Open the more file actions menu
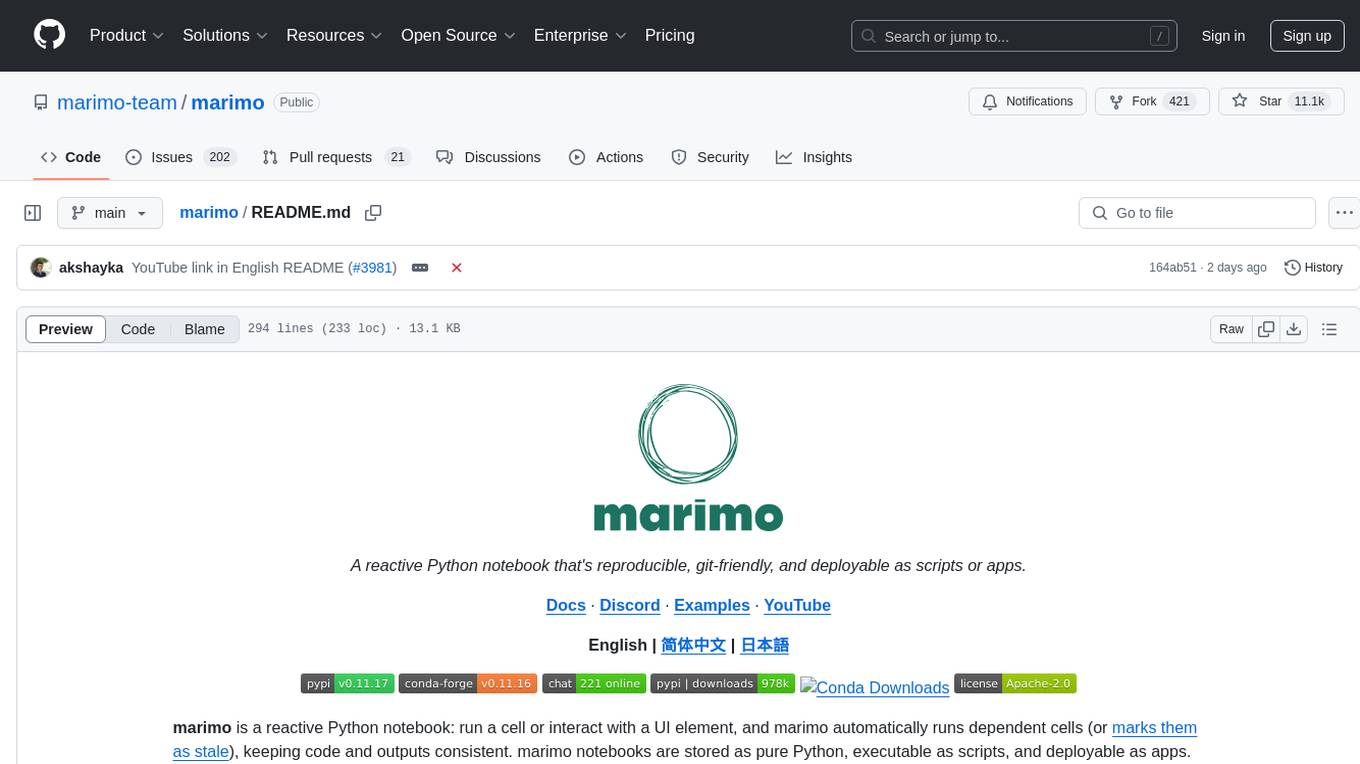The image size is (1360, 764). point(1344,213)
